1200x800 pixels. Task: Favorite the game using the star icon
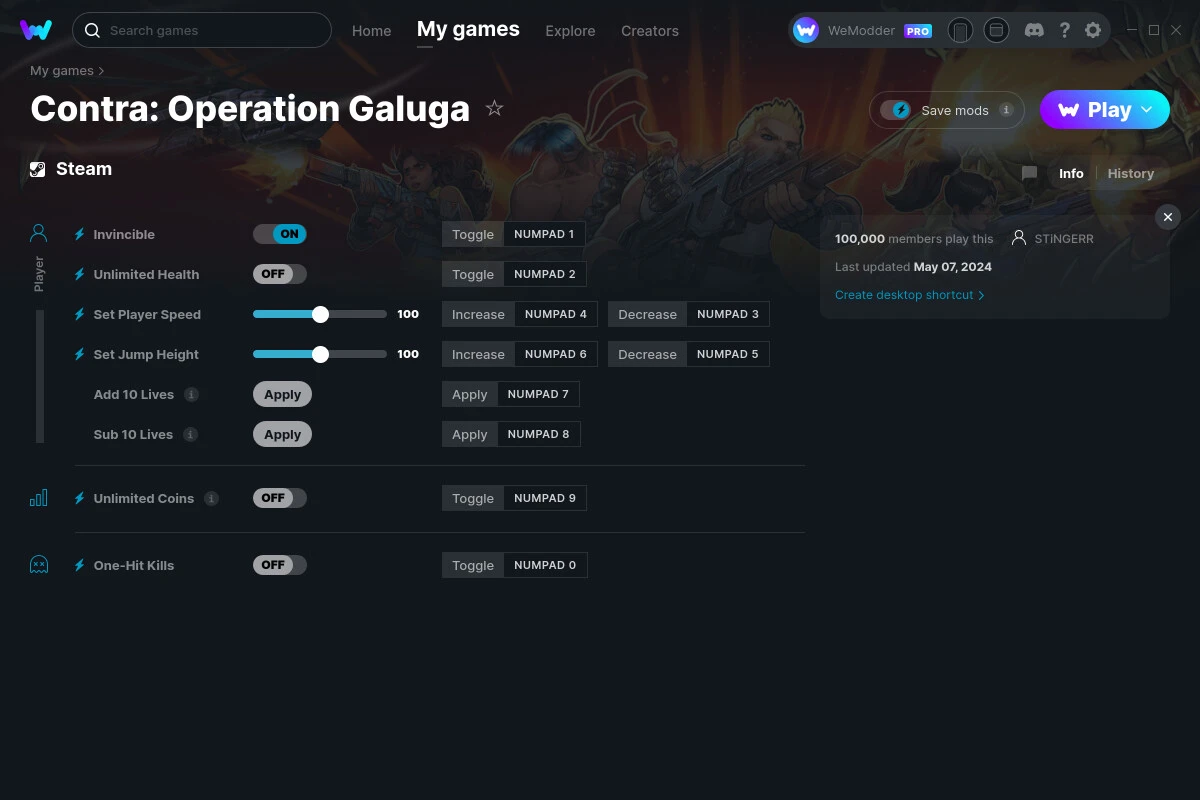pyautogui.click(x=494, y=108)
